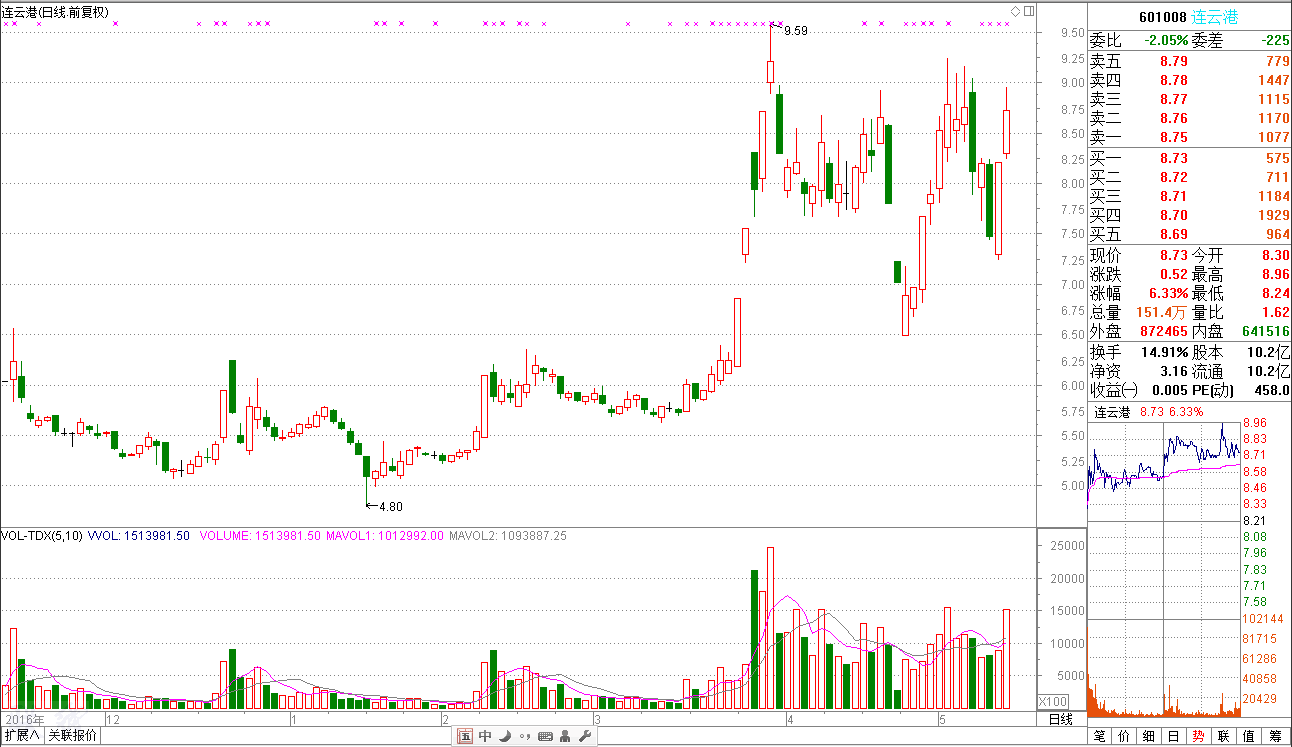Open the 关联报价 tab
This screenshot has width=1292, height=747.
pos(73,736)
